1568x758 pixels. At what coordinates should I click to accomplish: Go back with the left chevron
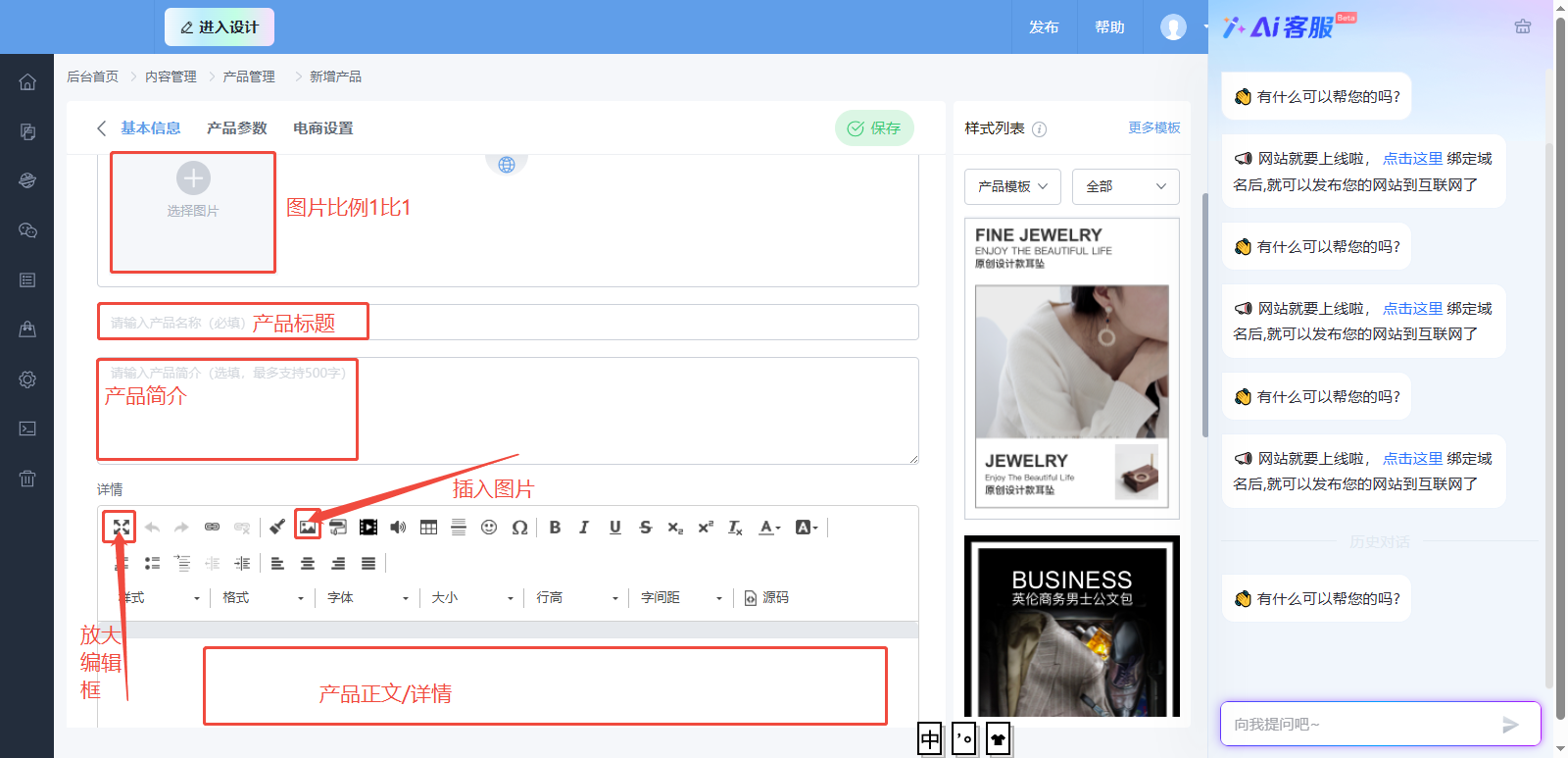101,128
